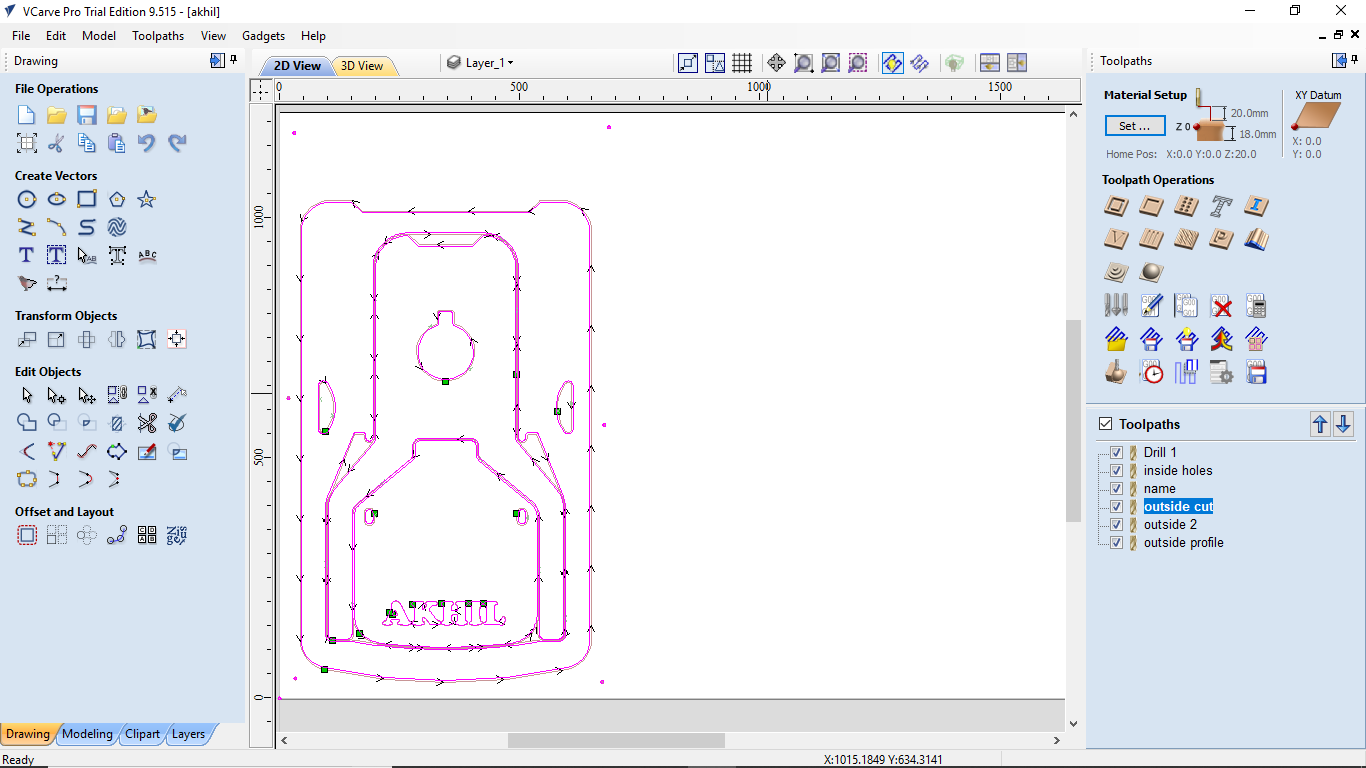Image resolution: width=1366 pixels, height=768 pixels.
Task: Uncheck the Drill 1 toolpath checkbox
Action: click(1117, 453)
